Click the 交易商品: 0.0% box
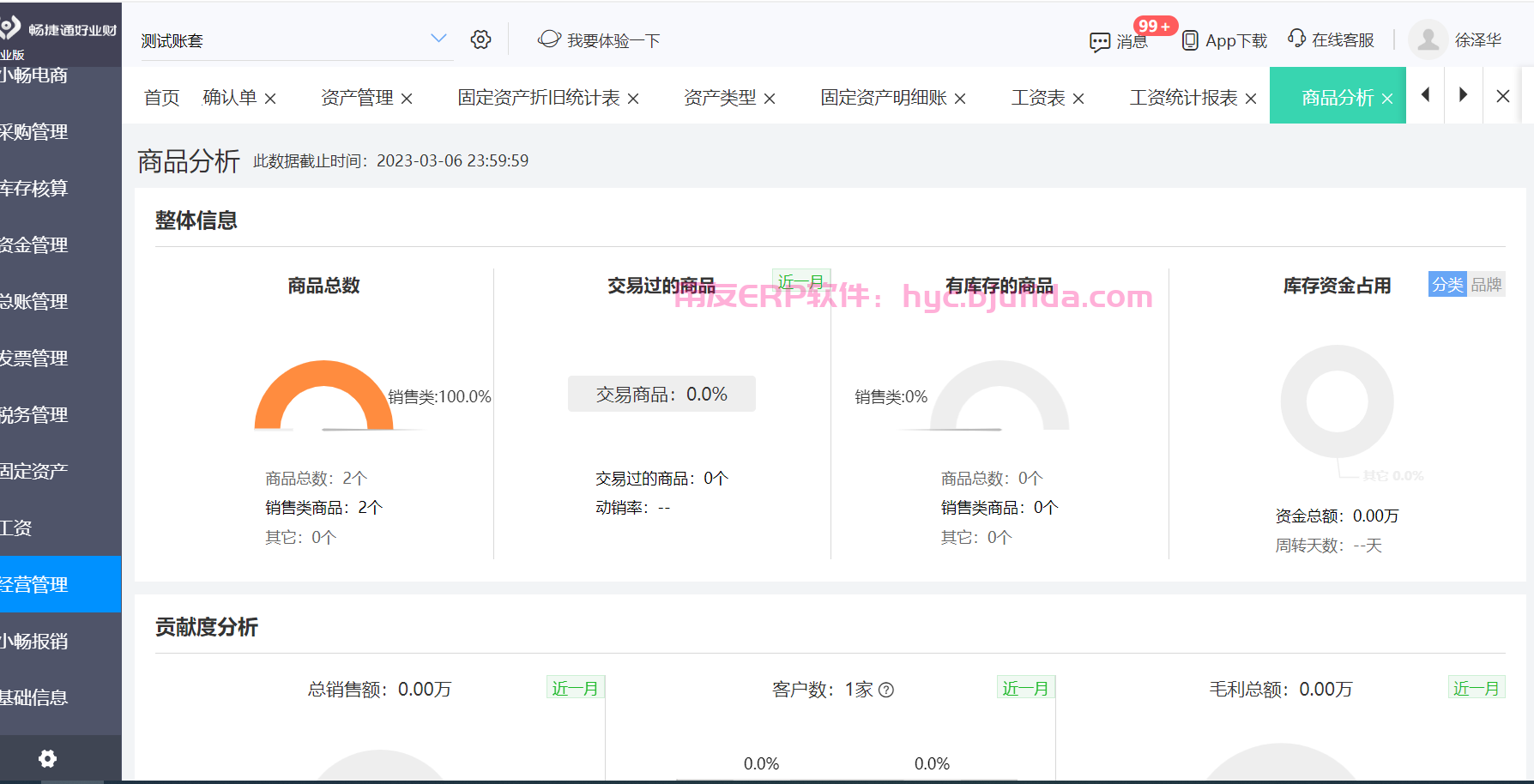1534x784 pixels. coord(661,394)
